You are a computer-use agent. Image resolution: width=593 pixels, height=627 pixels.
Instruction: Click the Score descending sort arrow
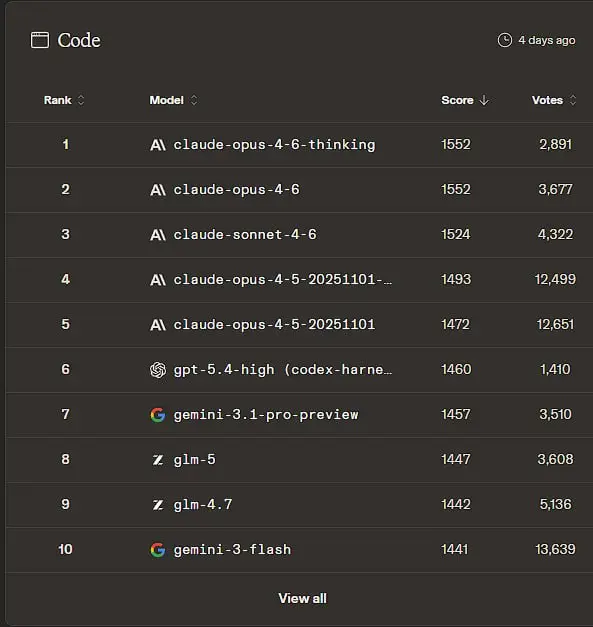[484, 100]
